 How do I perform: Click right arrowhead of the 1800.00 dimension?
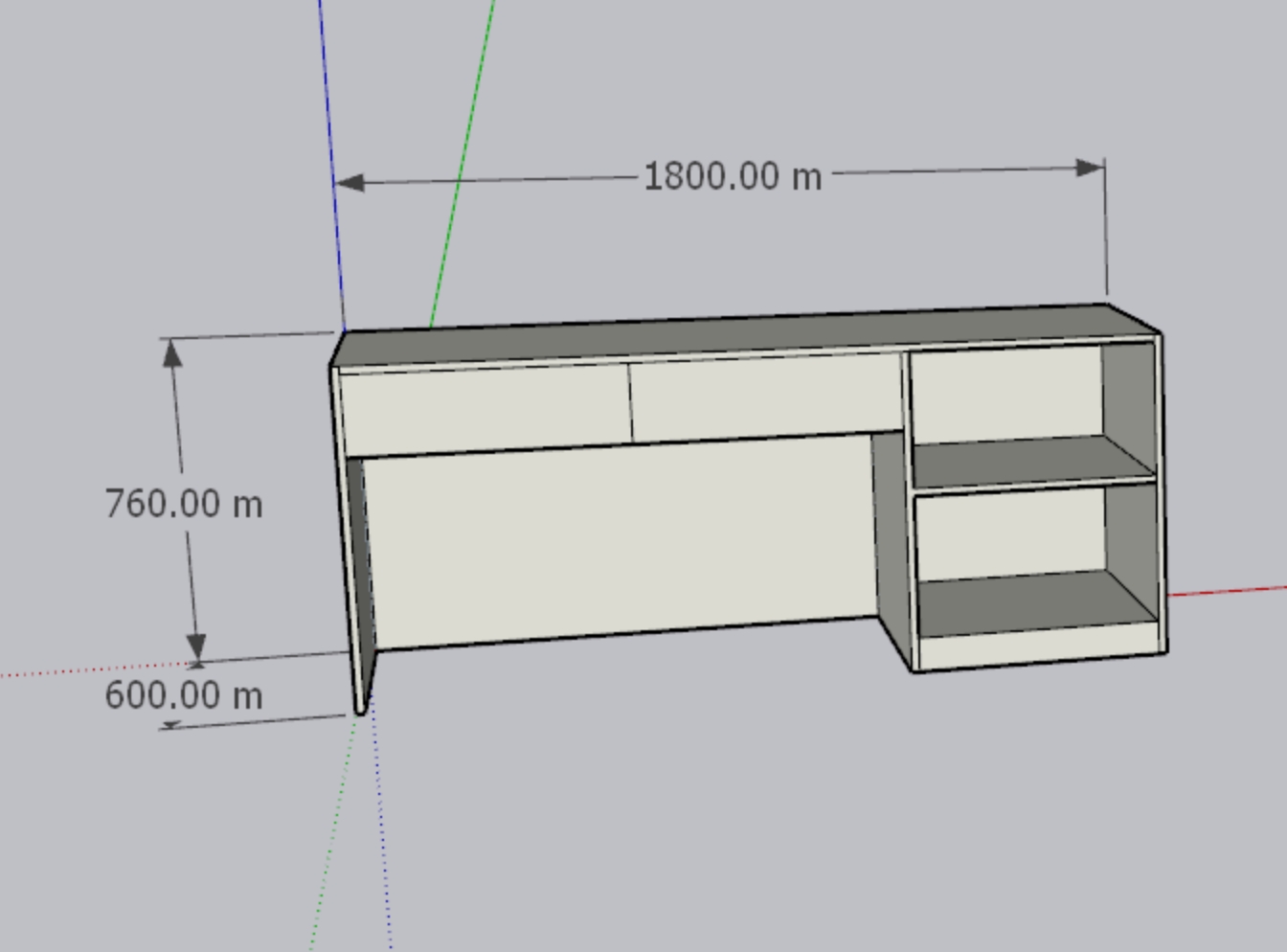(x=1092, y=169)
